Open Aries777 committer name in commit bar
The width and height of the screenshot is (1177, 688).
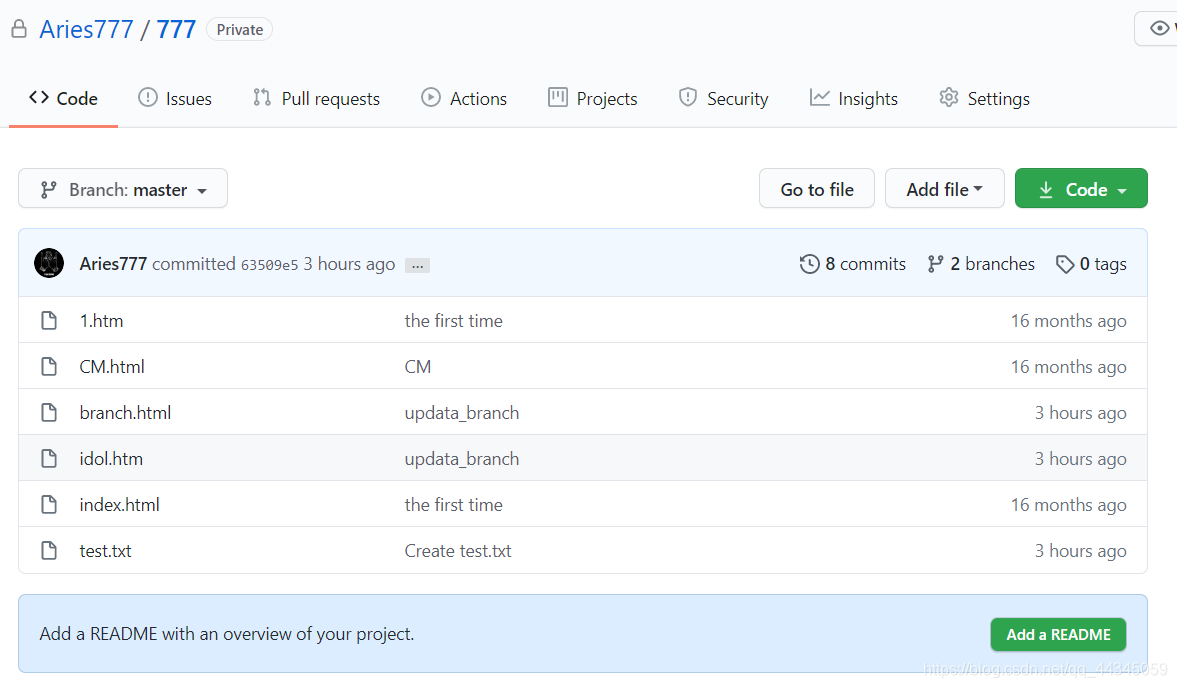pos(113,264)
